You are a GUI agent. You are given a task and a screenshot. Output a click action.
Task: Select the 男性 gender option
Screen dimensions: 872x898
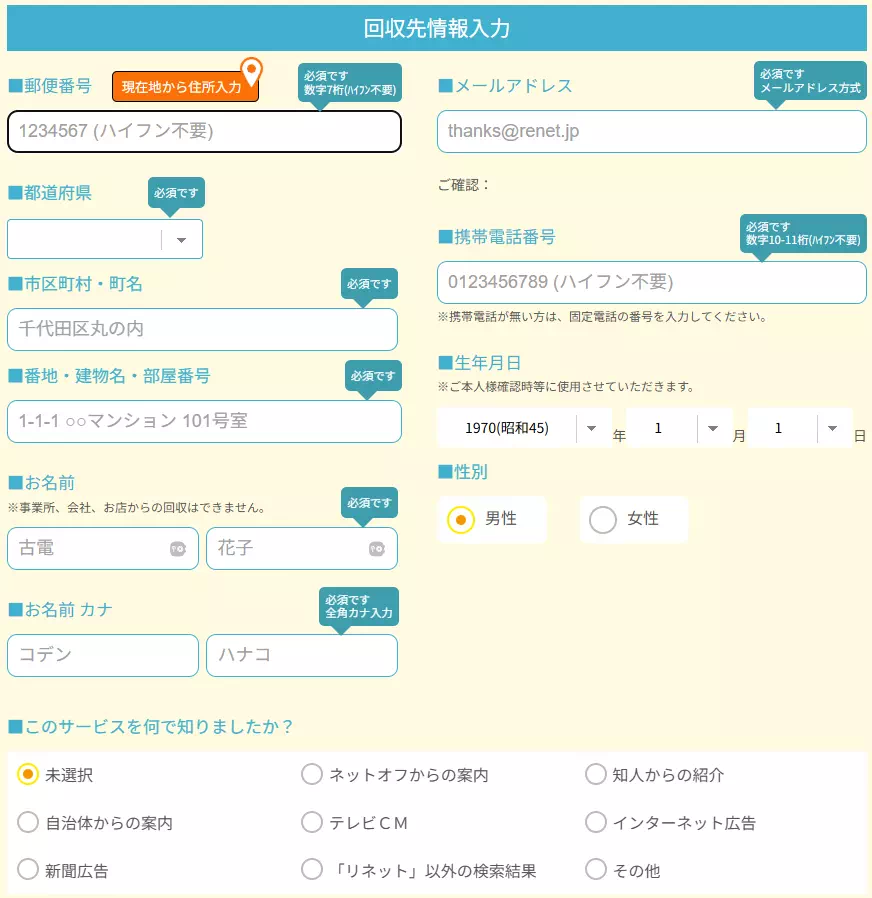pyautogui.click(x=461, y=520)
